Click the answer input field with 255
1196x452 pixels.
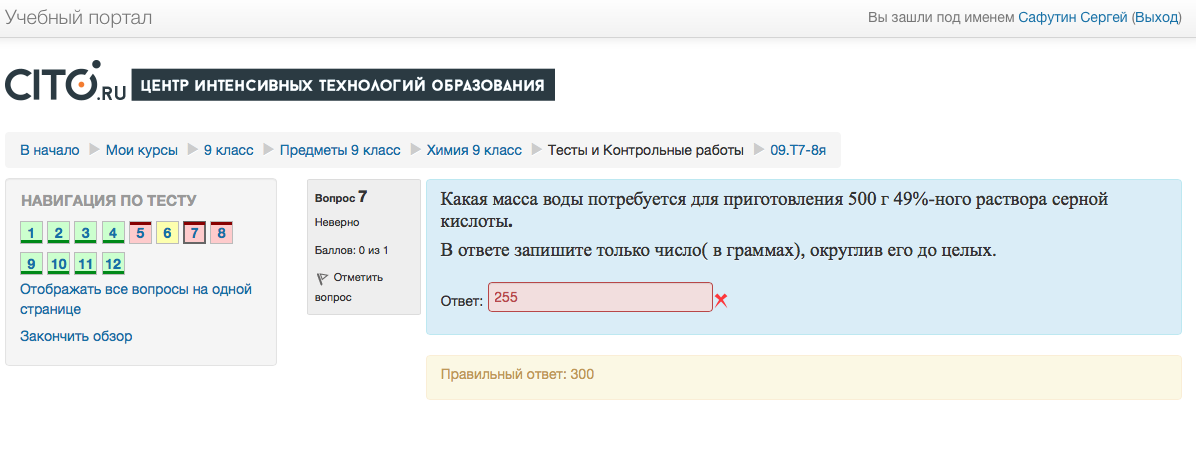point(600,297)
